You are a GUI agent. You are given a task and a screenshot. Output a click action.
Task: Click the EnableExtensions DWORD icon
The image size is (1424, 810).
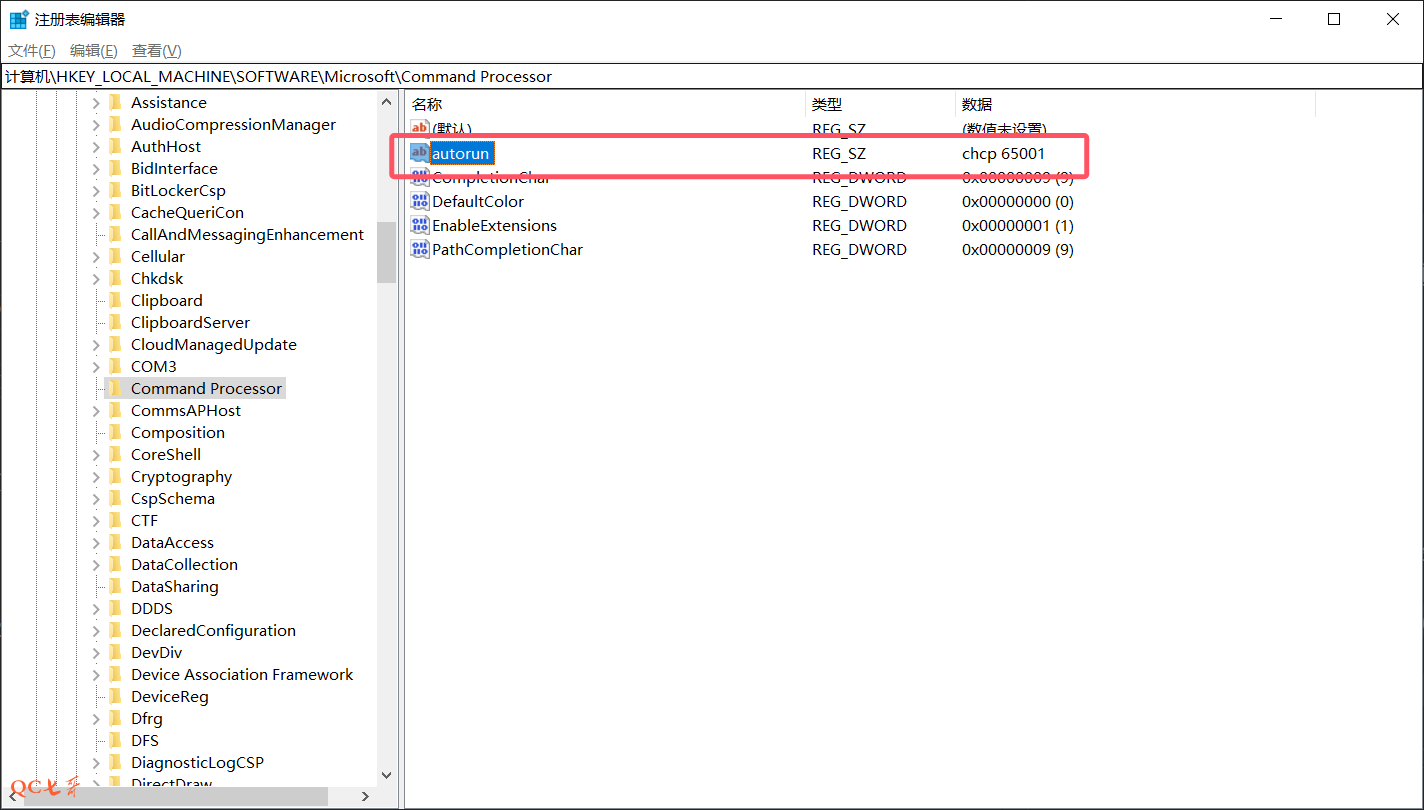pos(420,225)
